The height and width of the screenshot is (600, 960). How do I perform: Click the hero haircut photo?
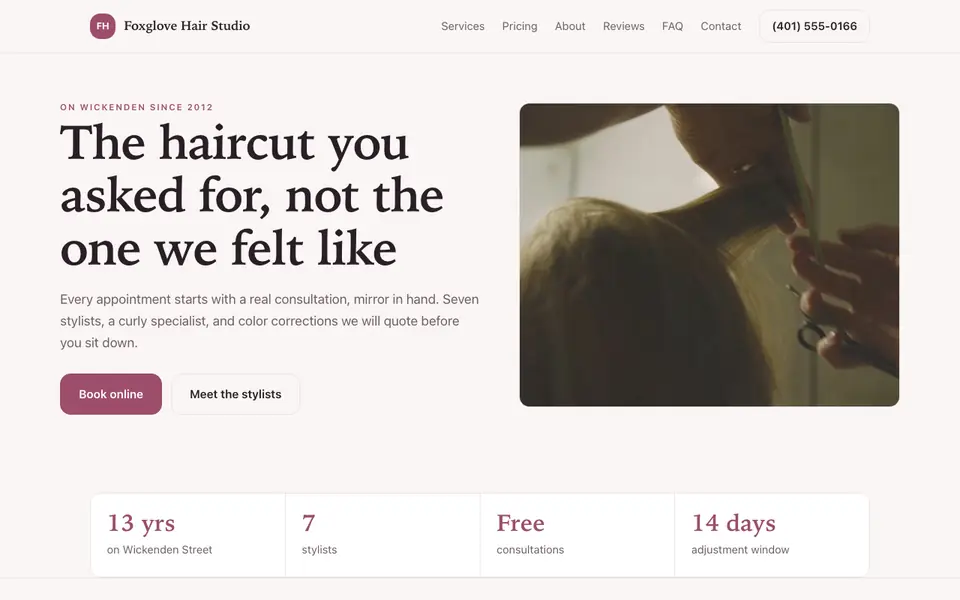pyautogui.click(x=709, y=255)
